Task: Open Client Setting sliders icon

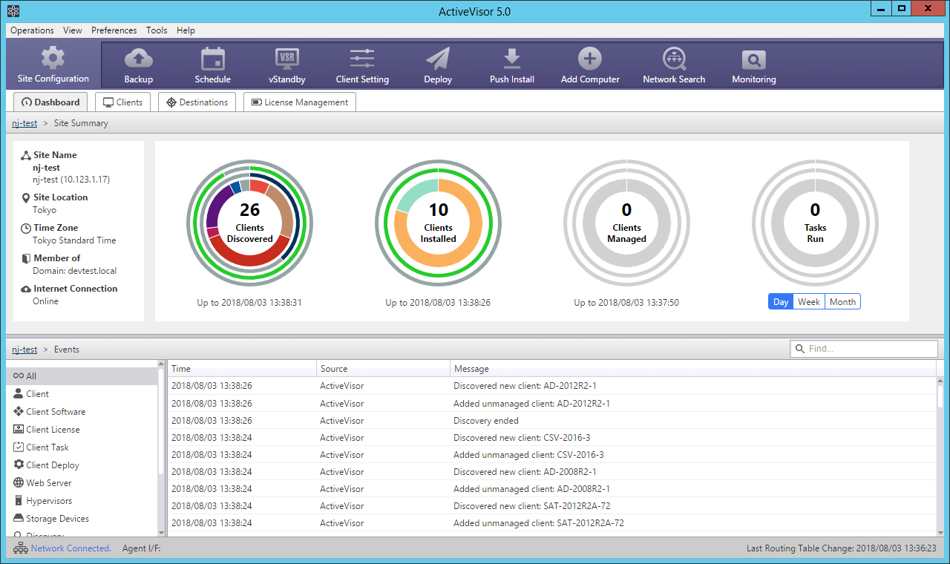Action: 362,59
